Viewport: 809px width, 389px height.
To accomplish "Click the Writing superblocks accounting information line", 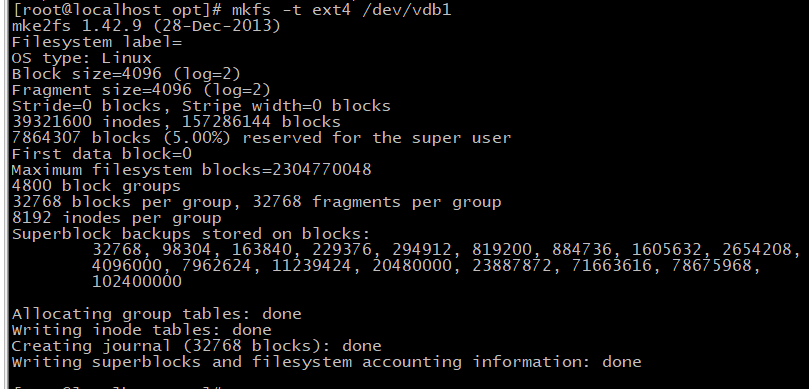I will [x=327, y=361].
